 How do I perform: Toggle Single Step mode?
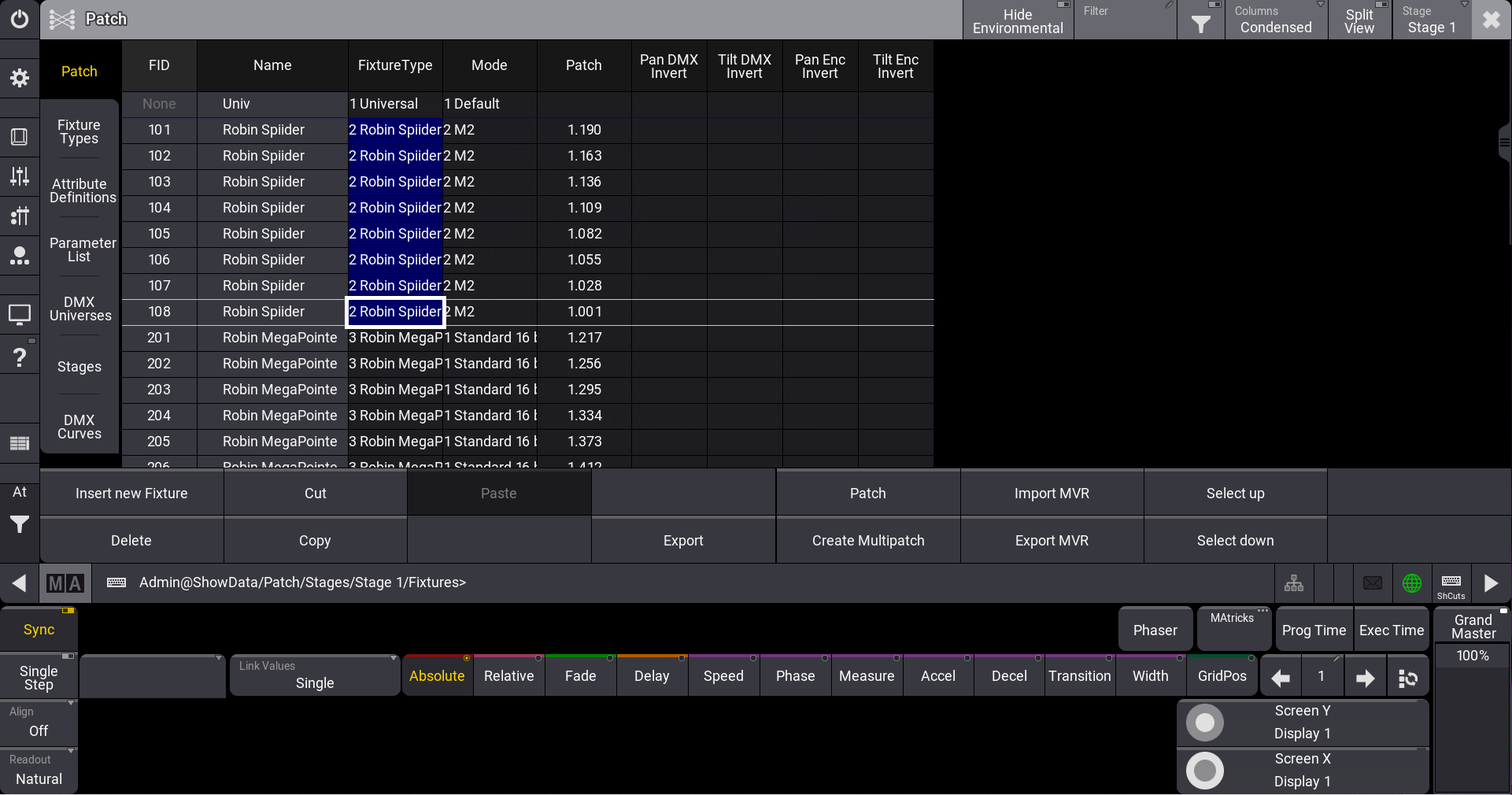point(39,677)
